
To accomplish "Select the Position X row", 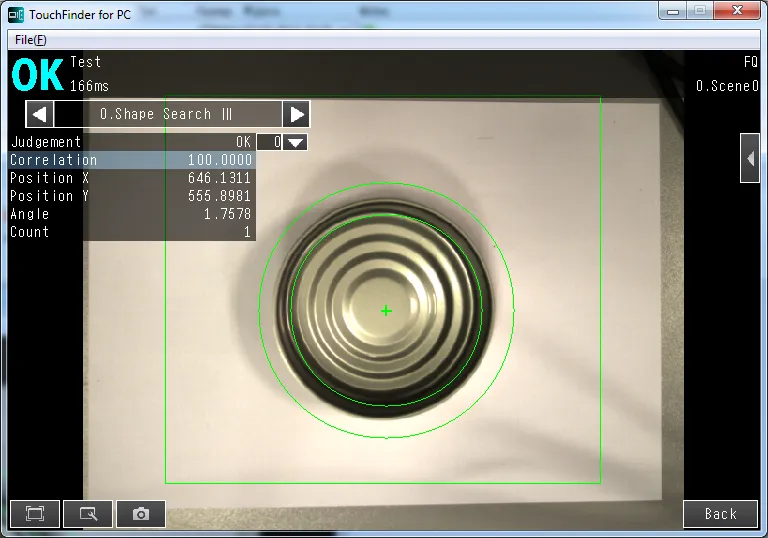I will (130, 178).
